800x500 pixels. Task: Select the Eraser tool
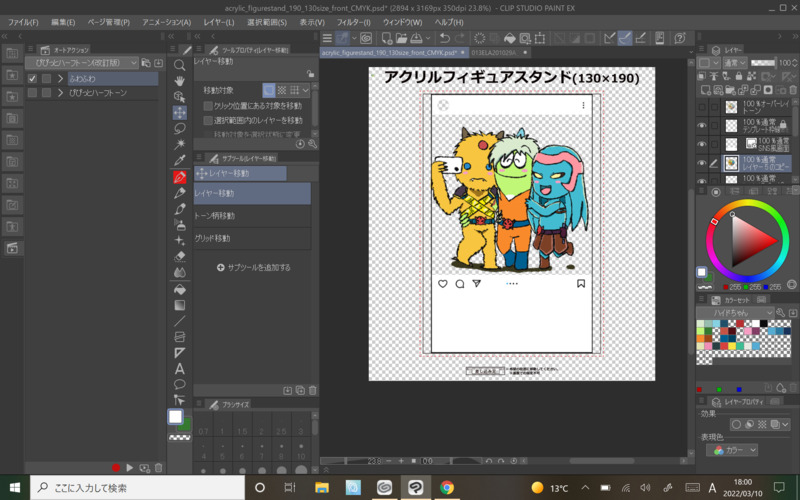point(180,257)
